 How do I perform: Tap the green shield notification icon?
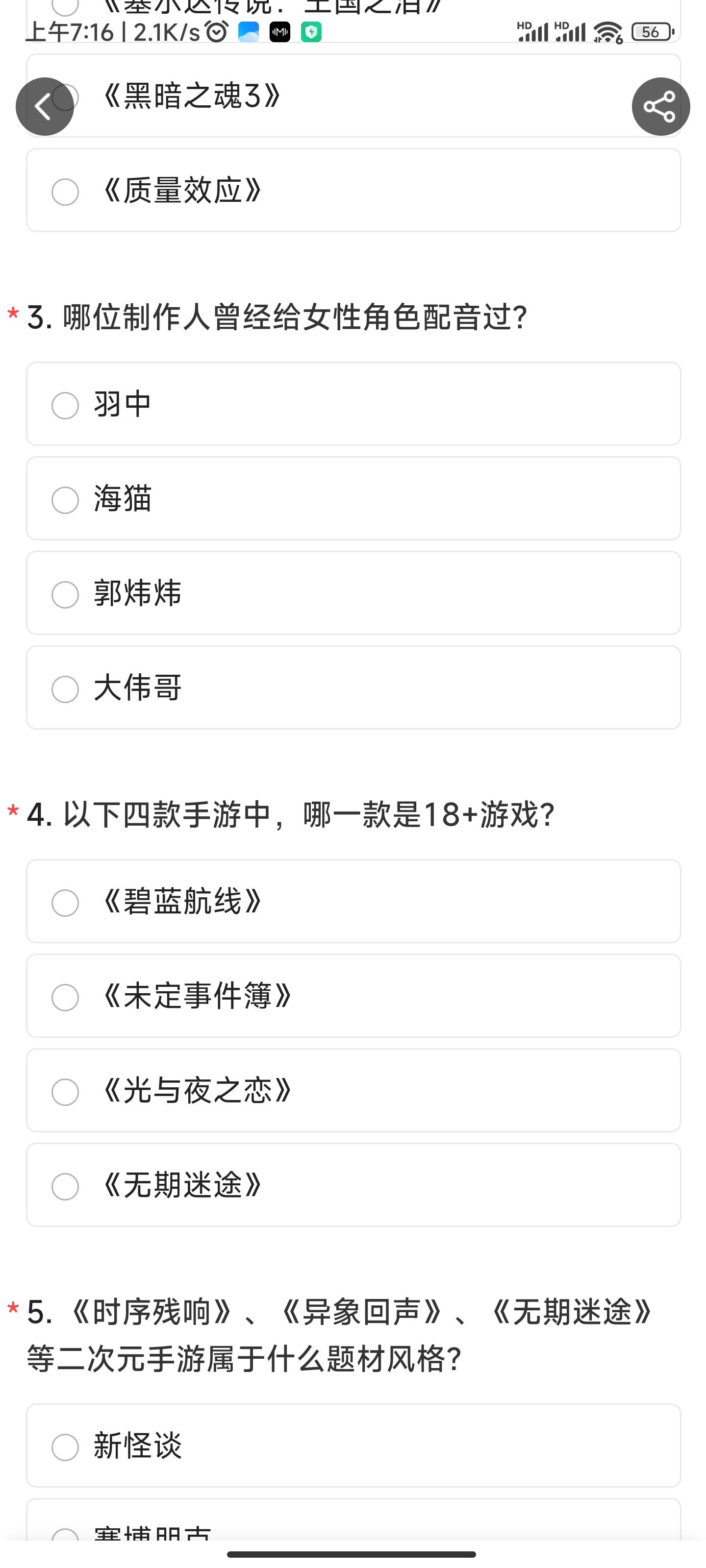pos(311,32)
